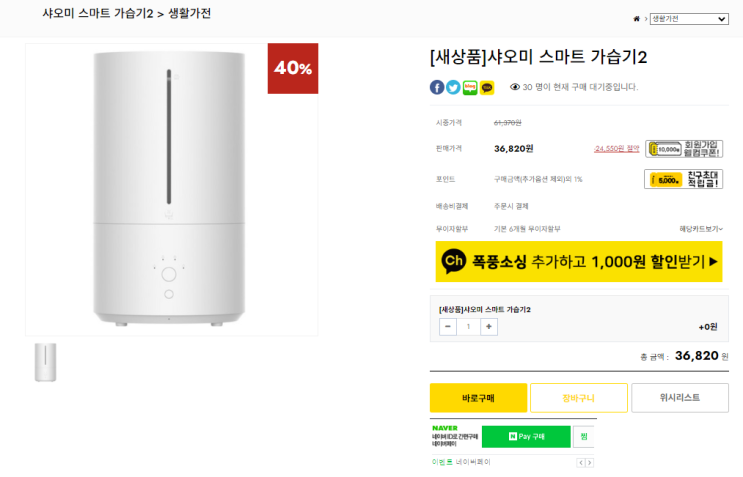This screenshot has height=477, width=743.
Task: Share via Naver blog icon
Action: [x=470, y=87]
